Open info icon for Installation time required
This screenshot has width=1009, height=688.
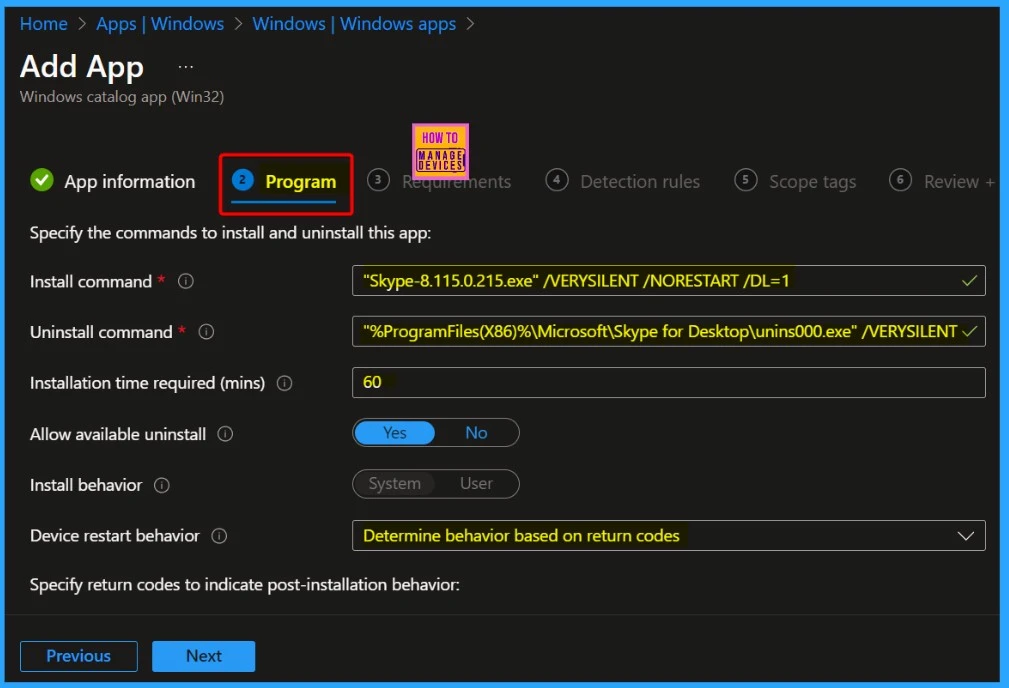click(284, 383)
